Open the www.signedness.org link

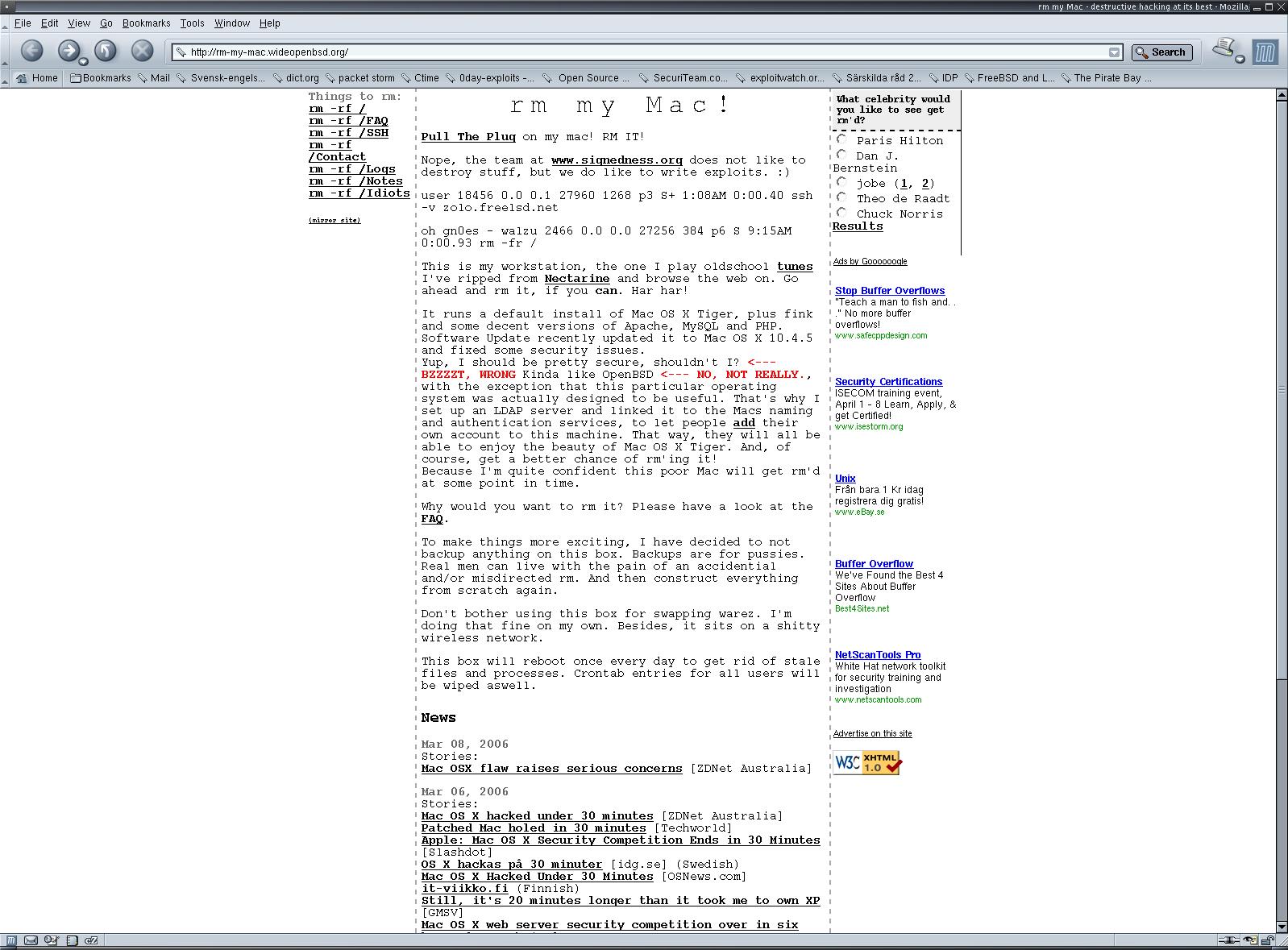(617, 160)
